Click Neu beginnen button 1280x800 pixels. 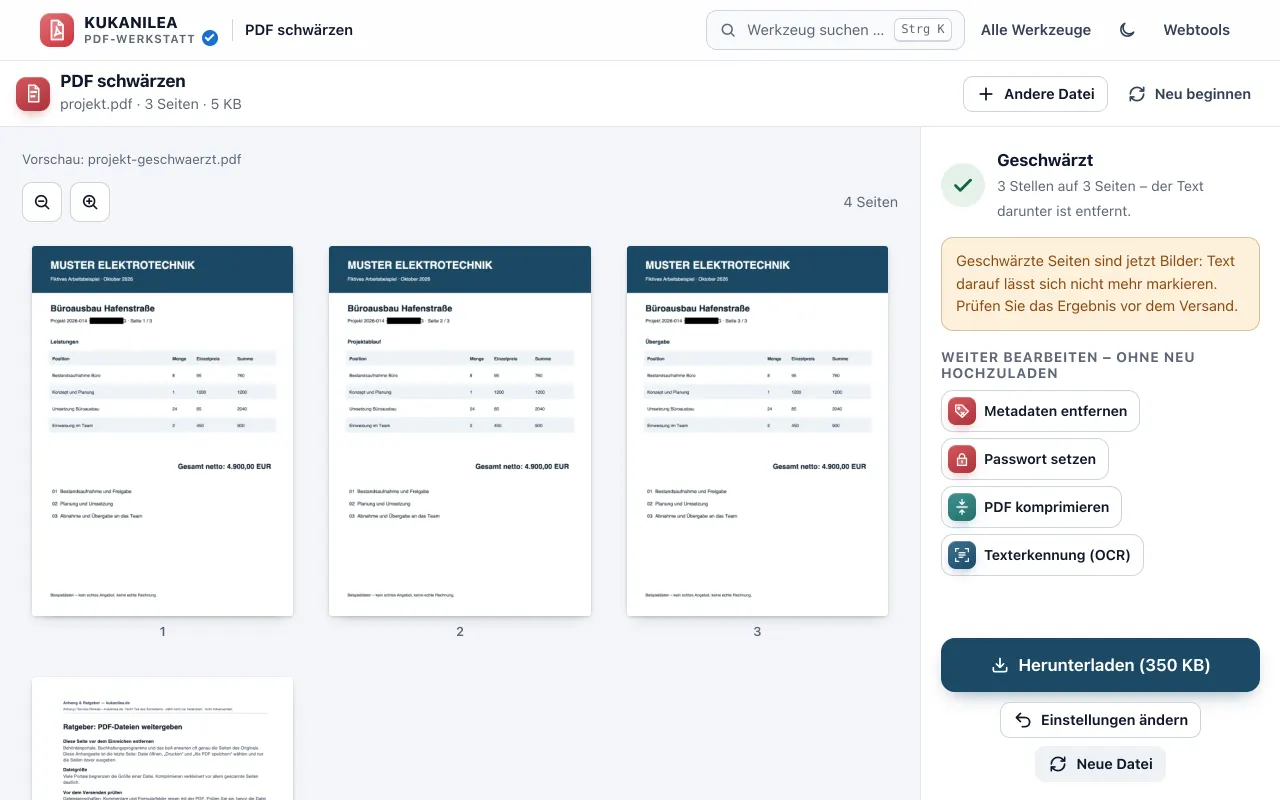click(1189, 94)
